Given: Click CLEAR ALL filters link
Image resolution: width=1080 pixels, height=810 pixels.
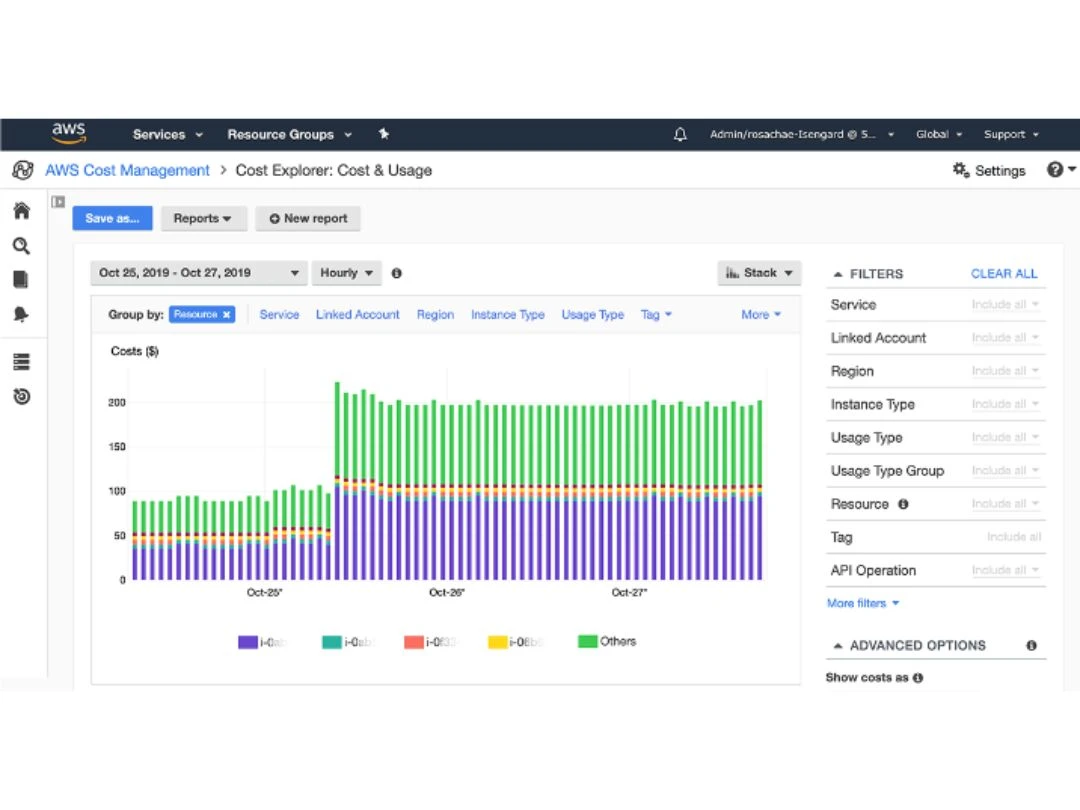Looking at the screenshot, I should (x=1004, y=273).
